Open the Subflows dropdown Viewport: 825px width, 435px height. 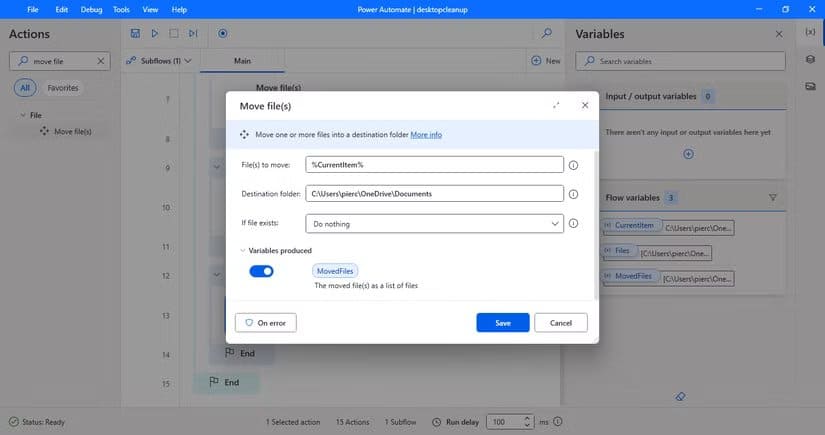[x=158, y=60]
